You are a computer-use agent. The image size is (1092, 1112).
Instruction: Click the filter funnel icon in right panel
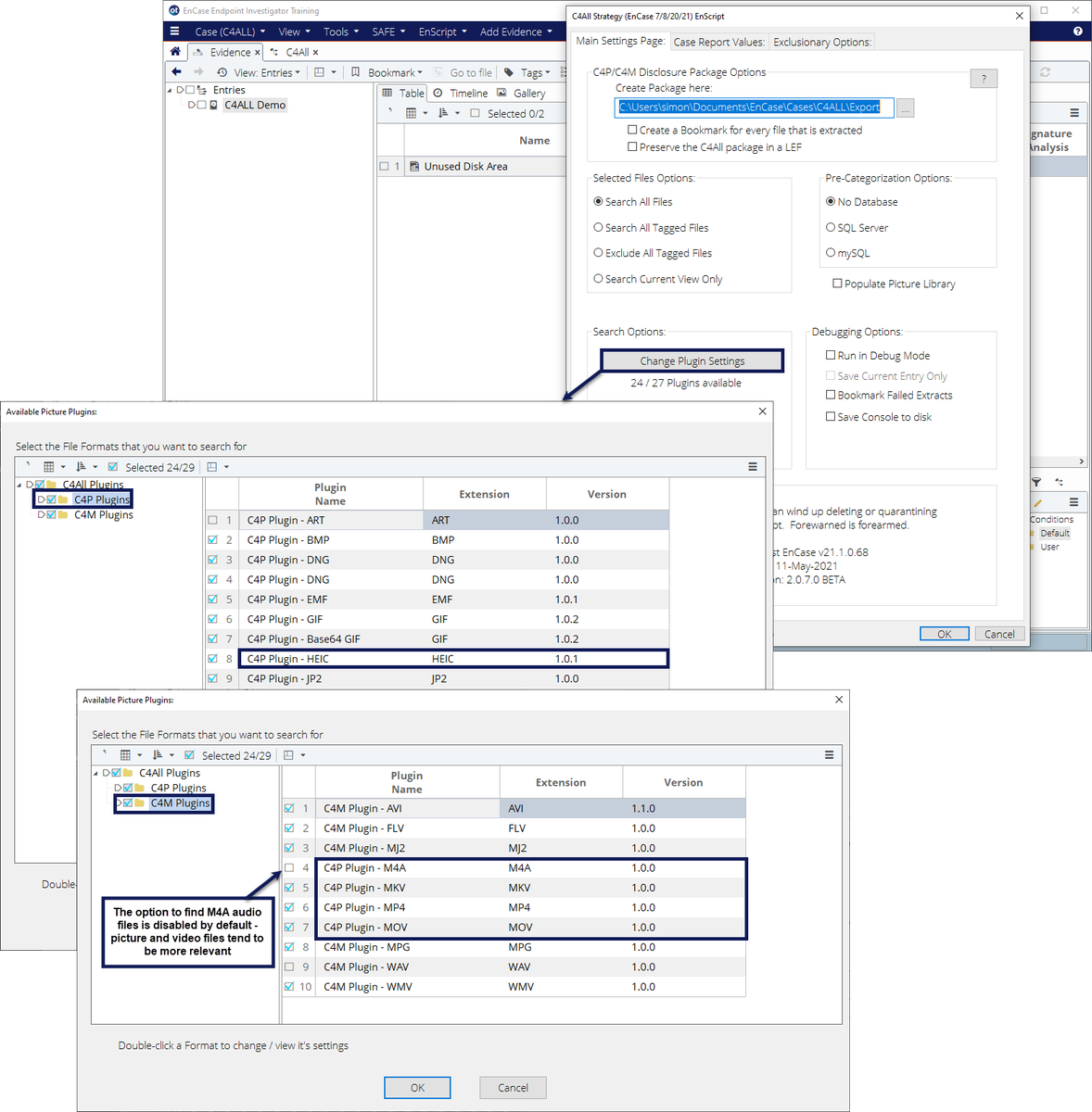pos(1036,482)
